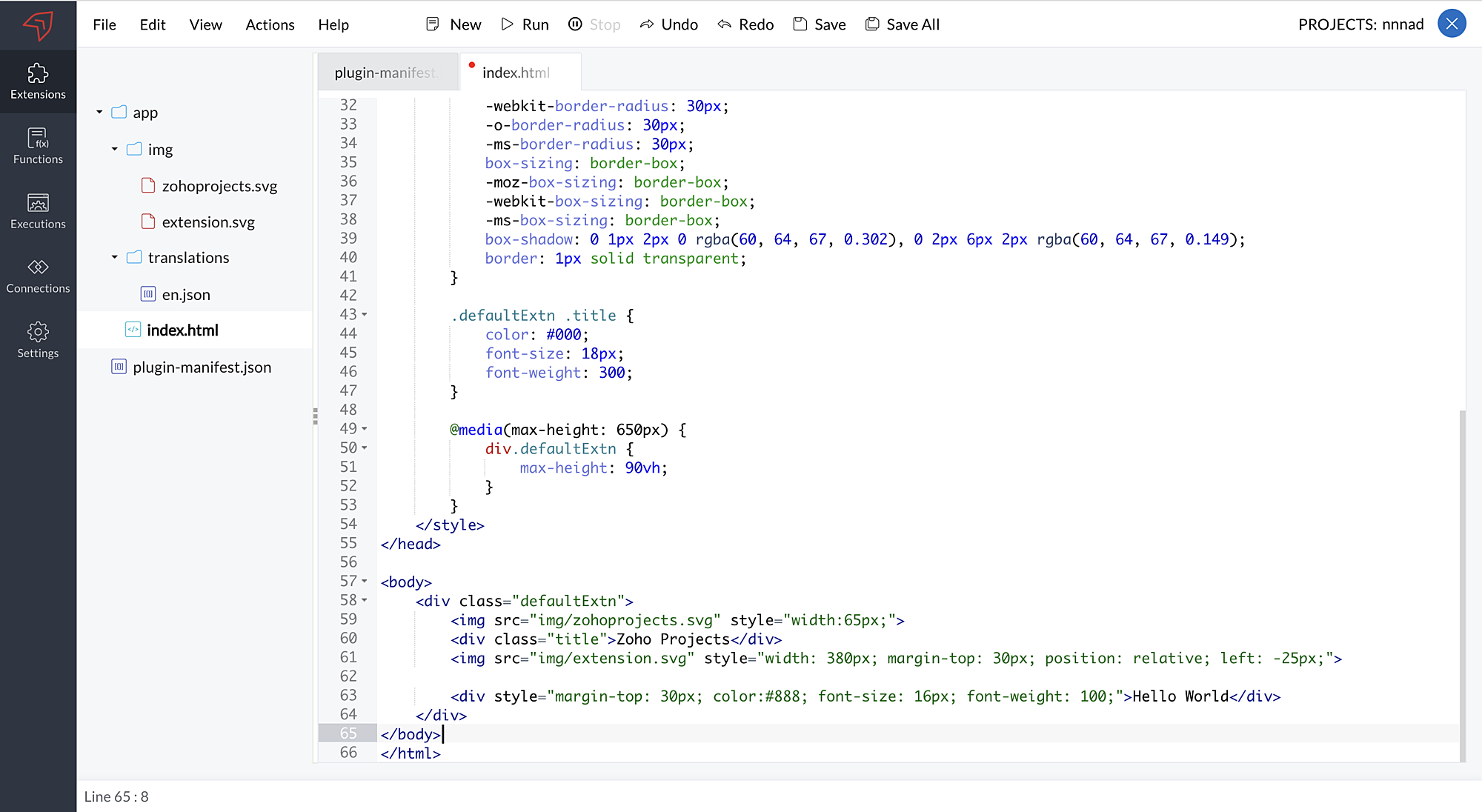
Task: Open the Extensions sidebar panel
Action: pyautogui.click(x=38, y=81)
